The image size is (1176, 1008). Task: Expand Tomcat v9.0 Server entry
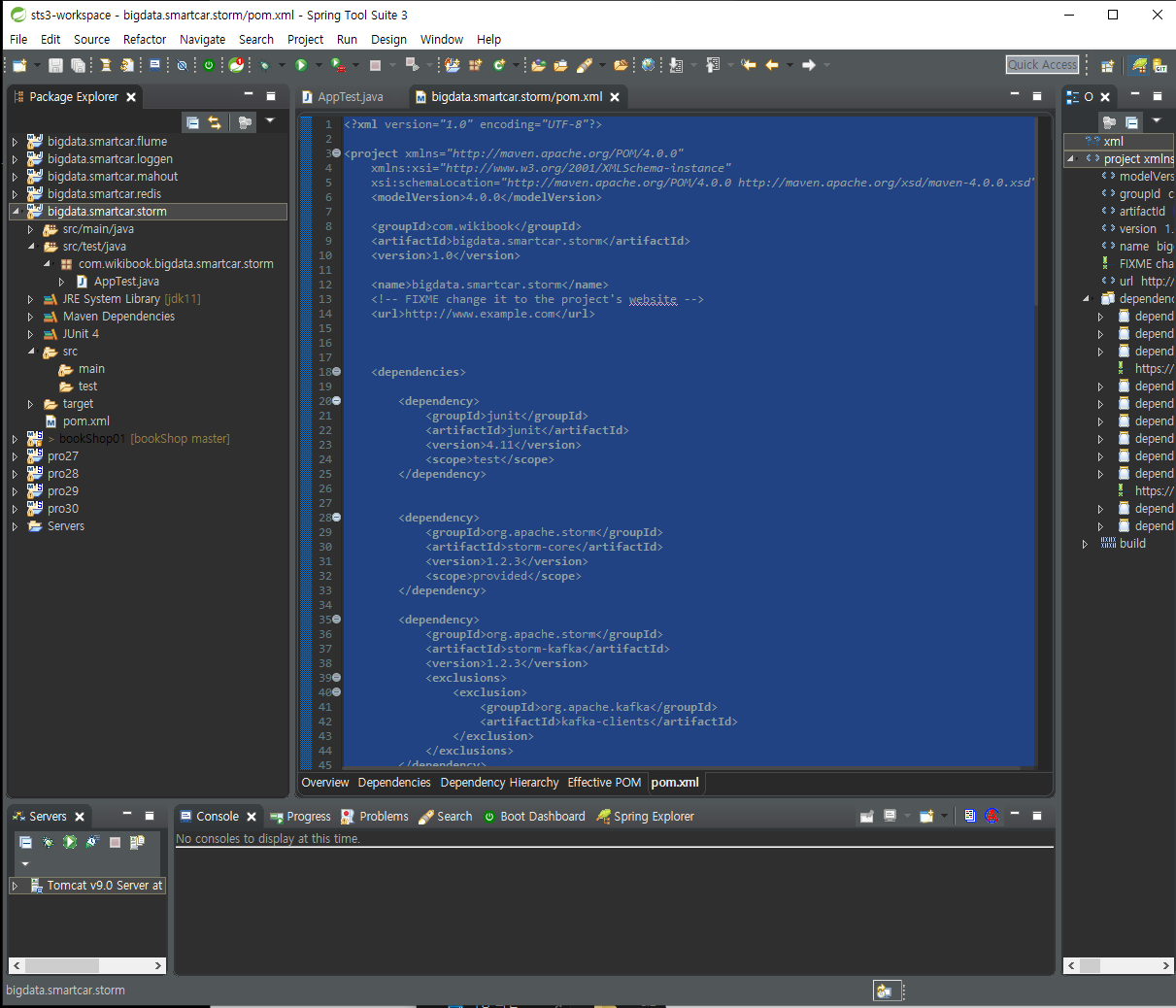click(x=15, y=886)
